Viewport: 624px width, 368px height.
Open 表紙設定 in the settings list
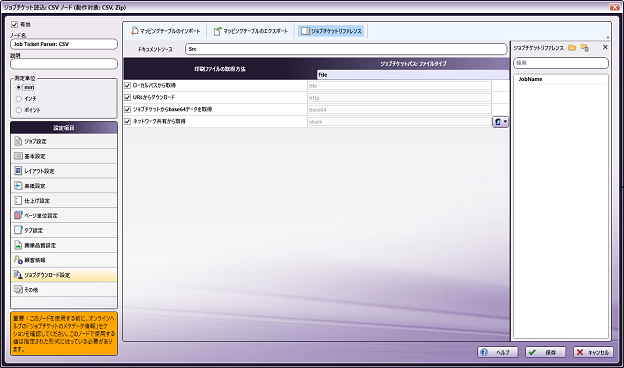point(64,186)
